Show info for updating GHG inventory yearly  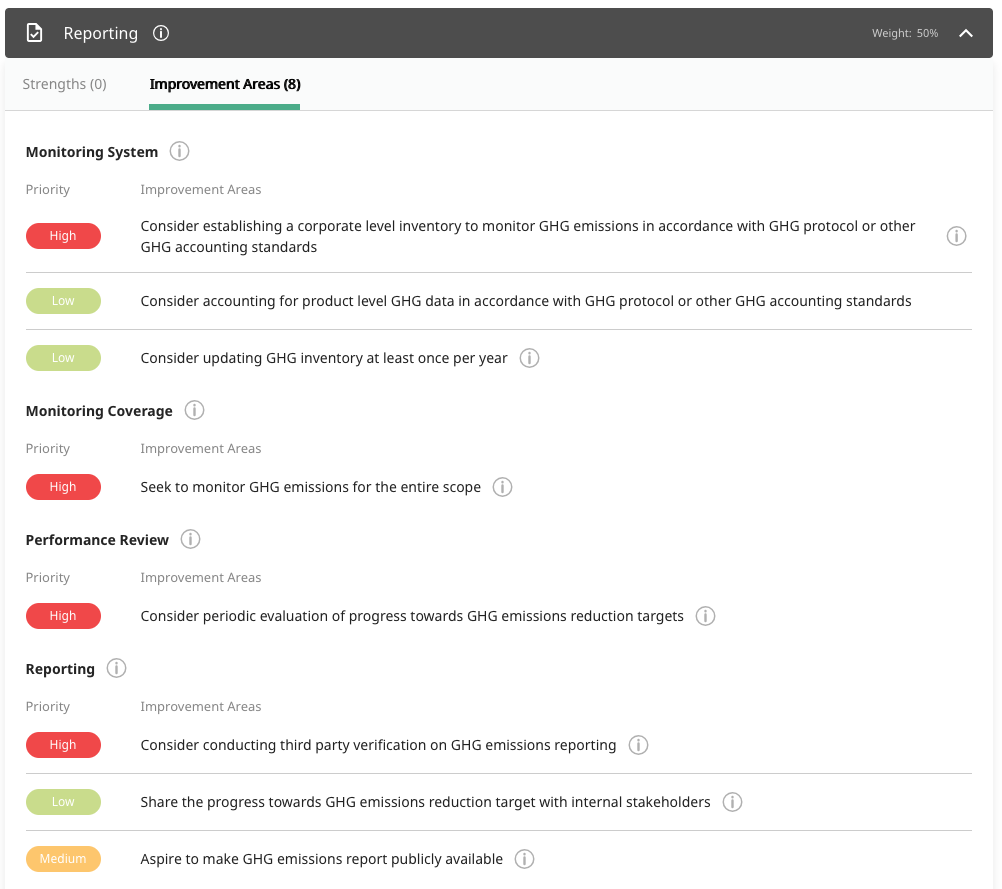click(530, 358)
